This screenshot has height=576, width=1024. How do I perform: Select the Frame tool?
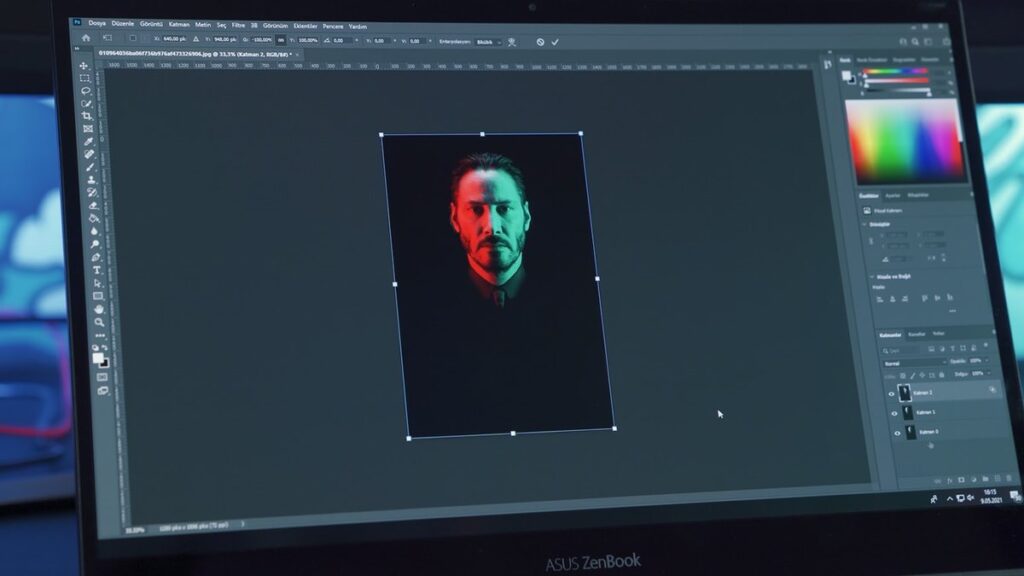[88, 129]
